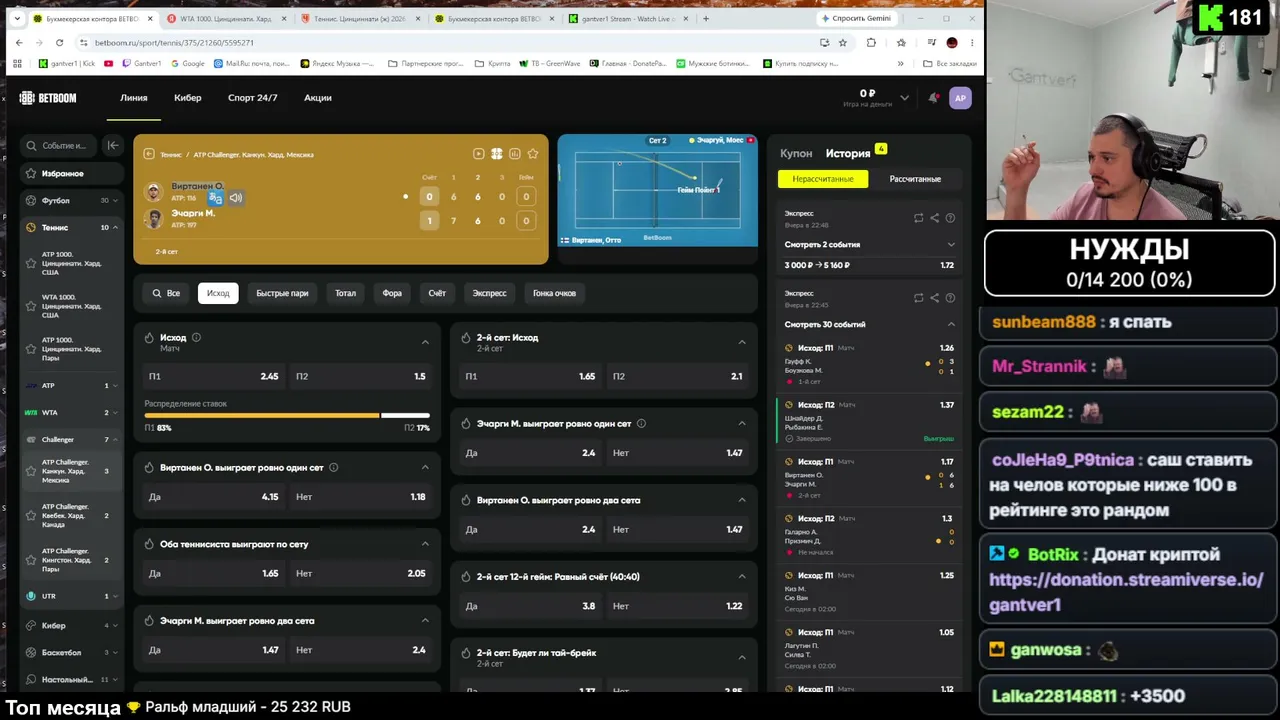Switch to the История tab
The width and height of the screenshot is (1280, 720).
pos(848,153)
